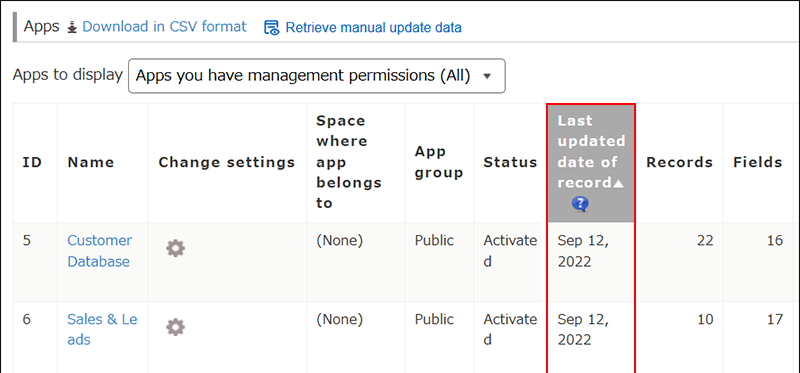Click 'Sep 12, 2022' in Sales & Leads row

click(583, 329)
